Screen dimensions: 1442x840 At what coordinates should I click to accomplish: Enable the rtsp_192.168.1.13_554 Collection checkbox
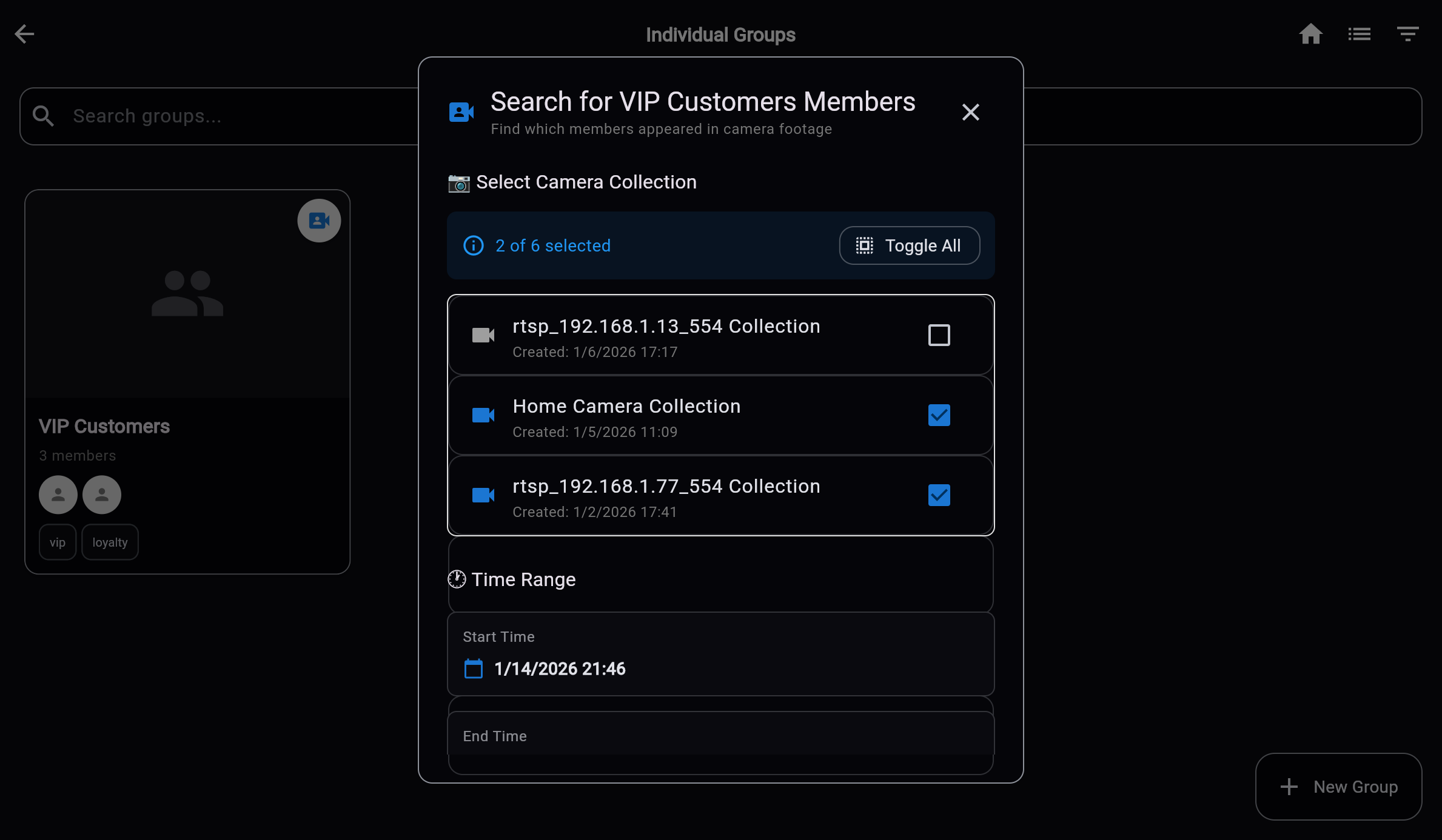coord(939,335)
